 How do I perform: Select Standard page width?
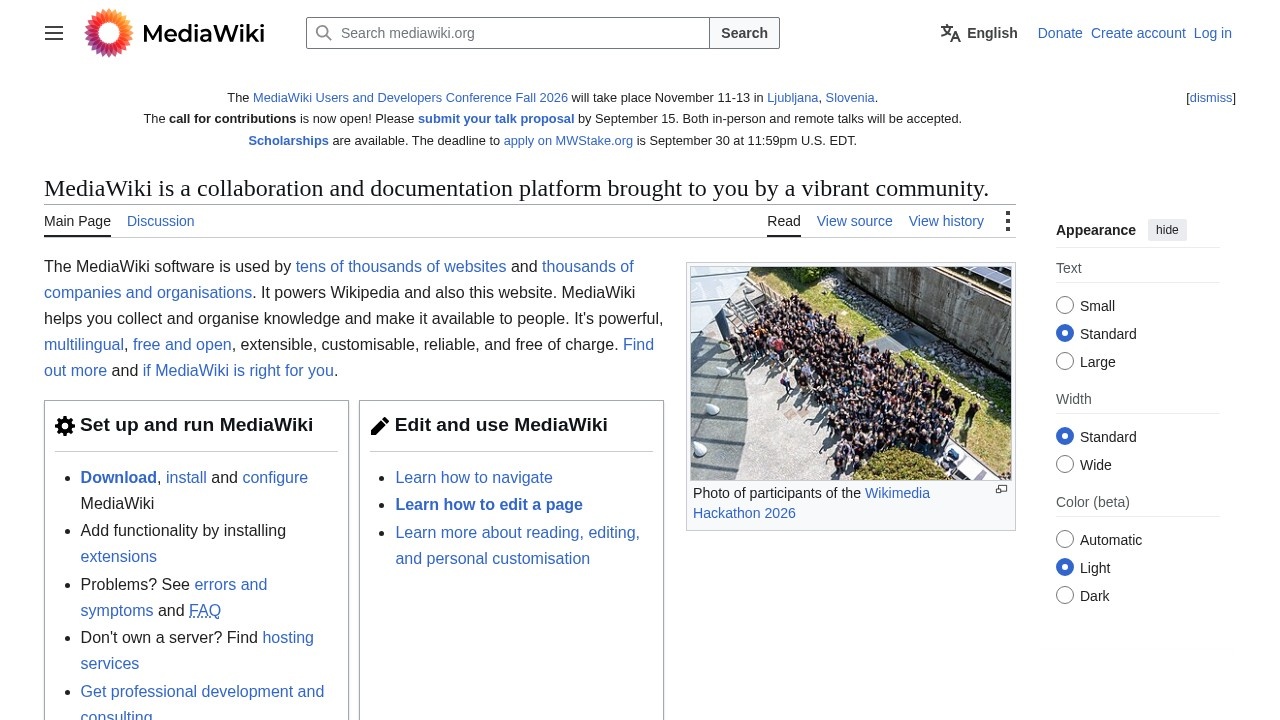coord(1065,436)
